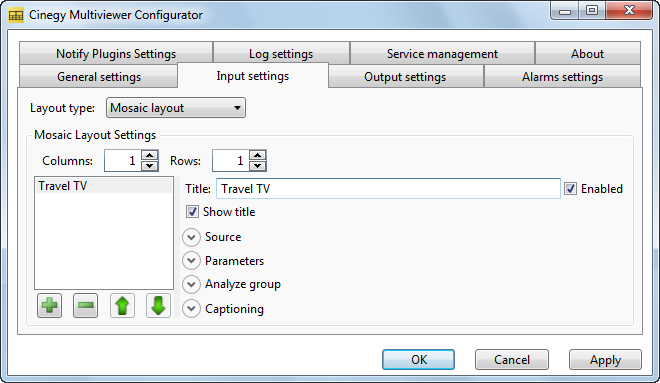Uncheck the Enabled checkbox
The height and width of the screenshot is (383, 660).
click(570, 189)
